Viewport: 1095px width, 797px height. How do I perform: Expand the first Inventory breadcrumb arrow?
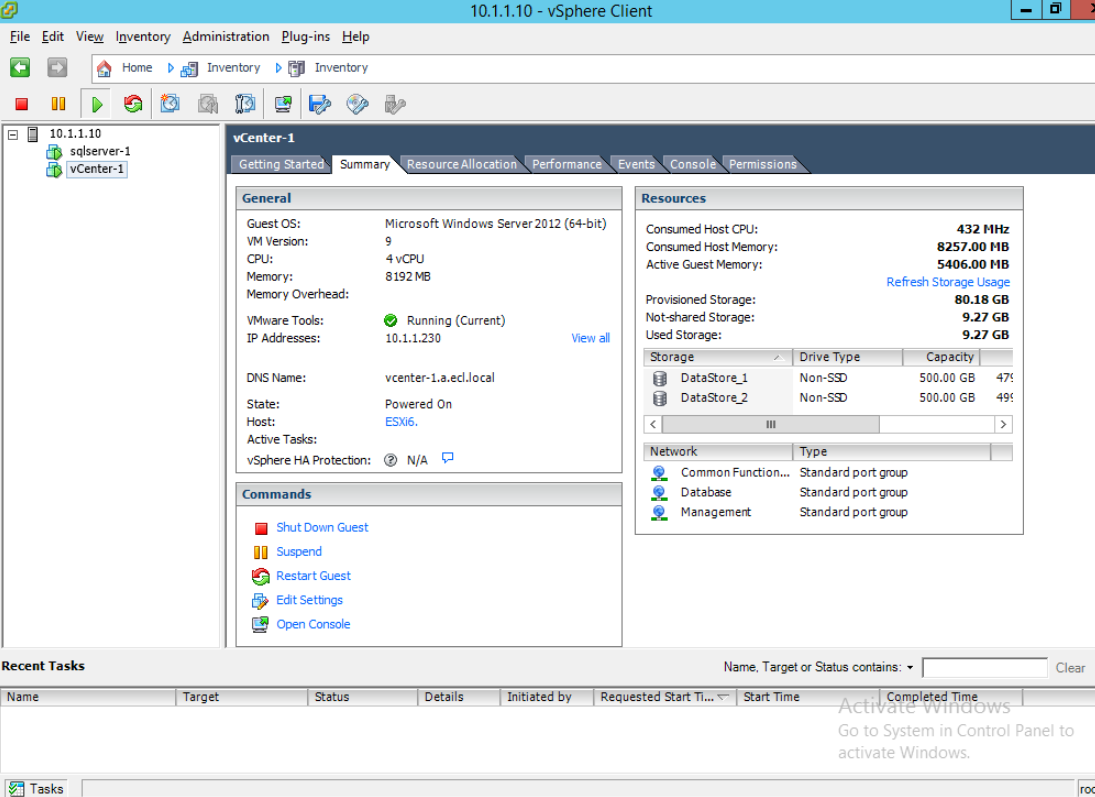(170, 68)
